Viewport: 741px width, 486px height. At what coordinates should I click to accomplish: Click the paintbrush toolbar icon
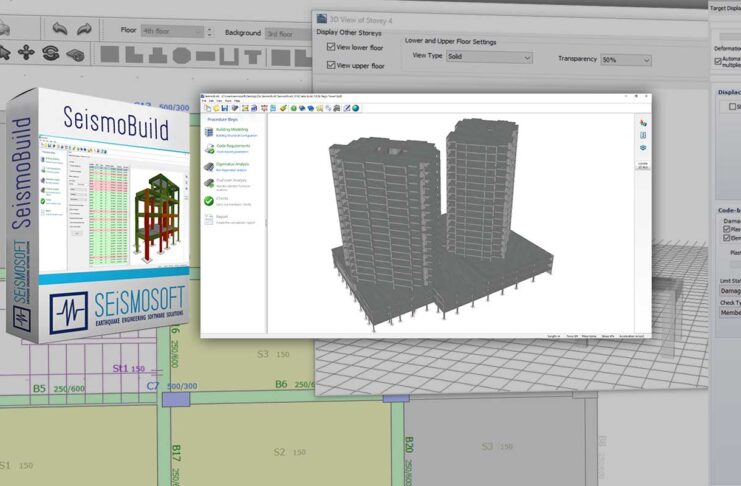click(283, 108)
